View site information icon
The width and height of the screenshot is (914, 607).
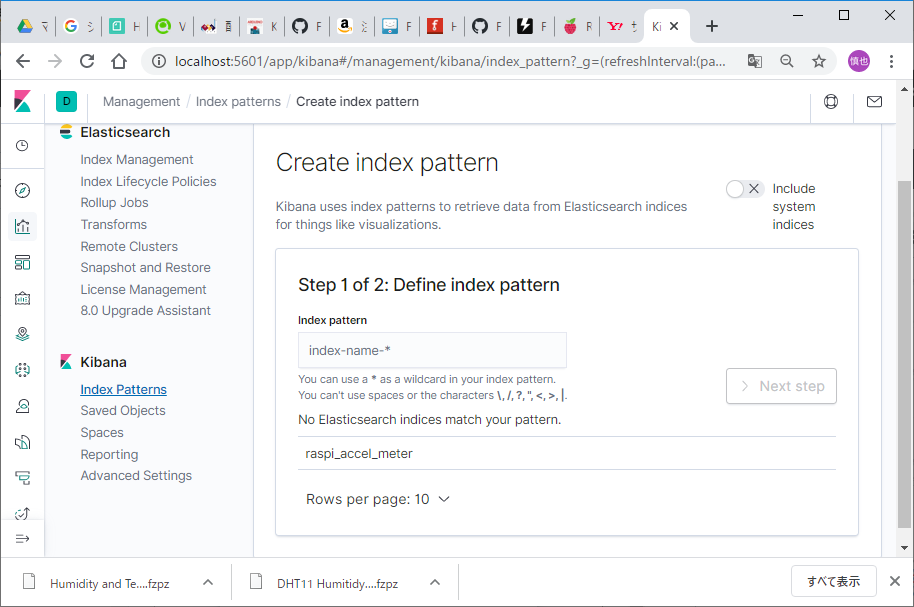[159, 61]
